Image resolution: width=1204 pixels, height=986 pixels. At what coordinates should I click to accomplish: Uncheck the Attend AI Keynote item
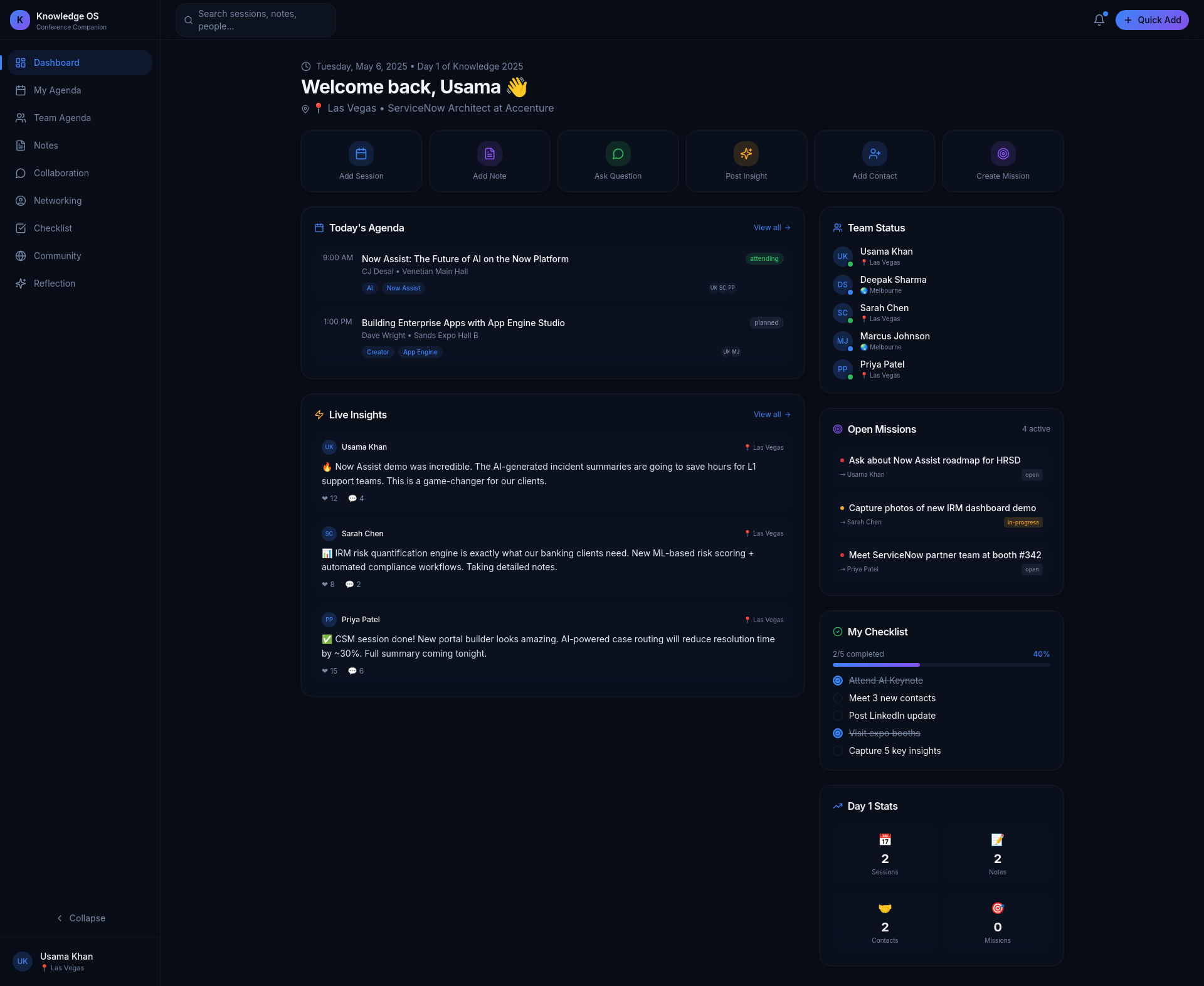point(838,681)
